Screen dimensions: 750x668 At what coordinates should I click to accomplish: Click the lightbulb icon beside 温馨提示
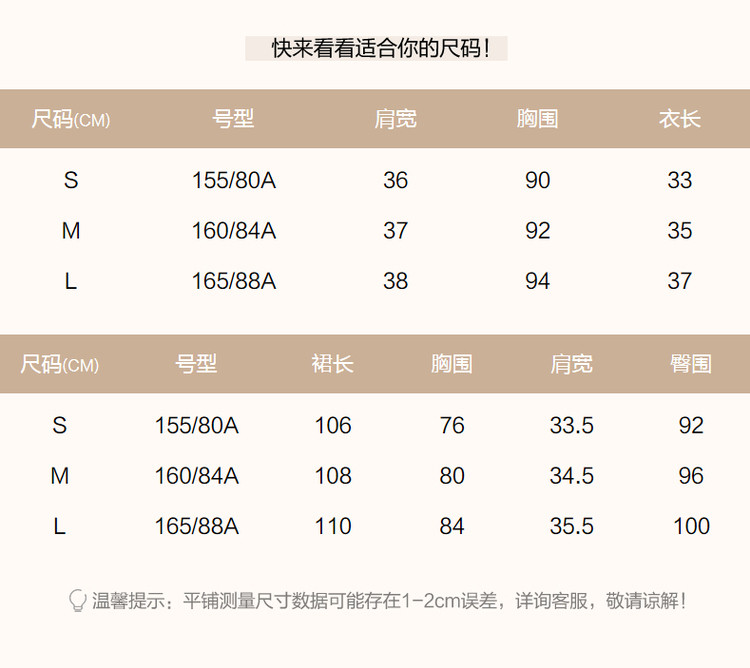pyautogui.click(x=77, y=601)
